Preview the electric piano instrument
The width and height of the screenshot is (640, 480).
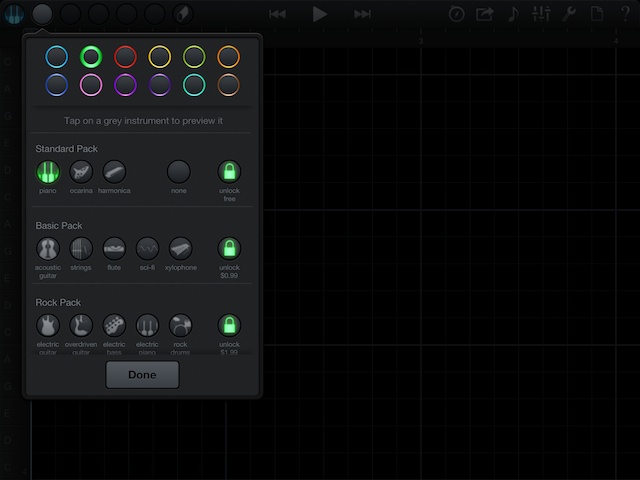[x=147, y=325]
